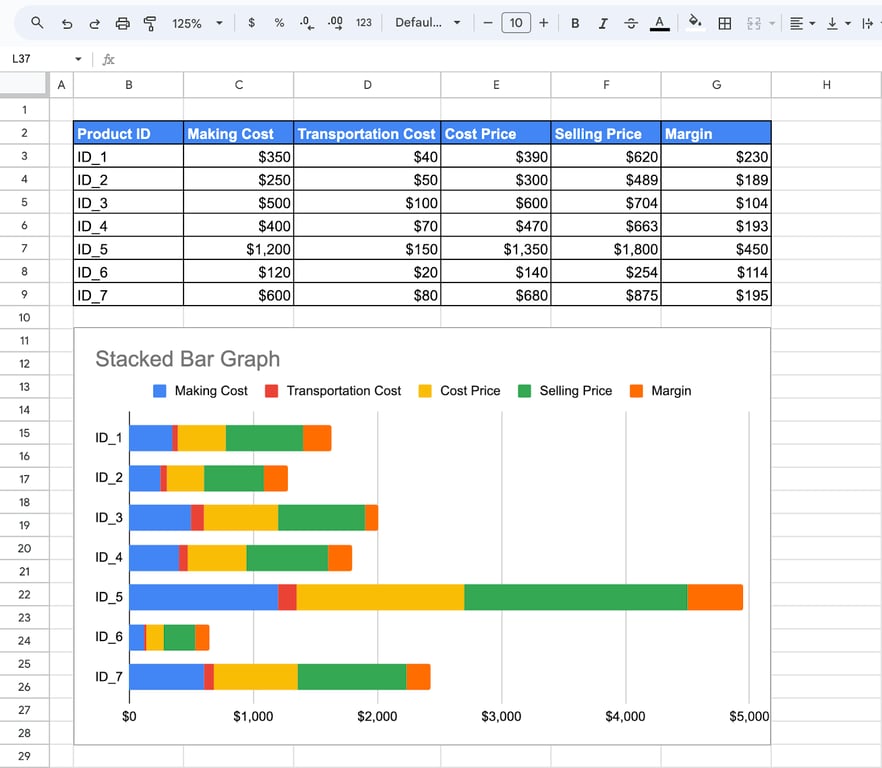Viewport: 882px width, 768px height.
Task: Select the $680 cost price cell
Action: click(496, 295)
